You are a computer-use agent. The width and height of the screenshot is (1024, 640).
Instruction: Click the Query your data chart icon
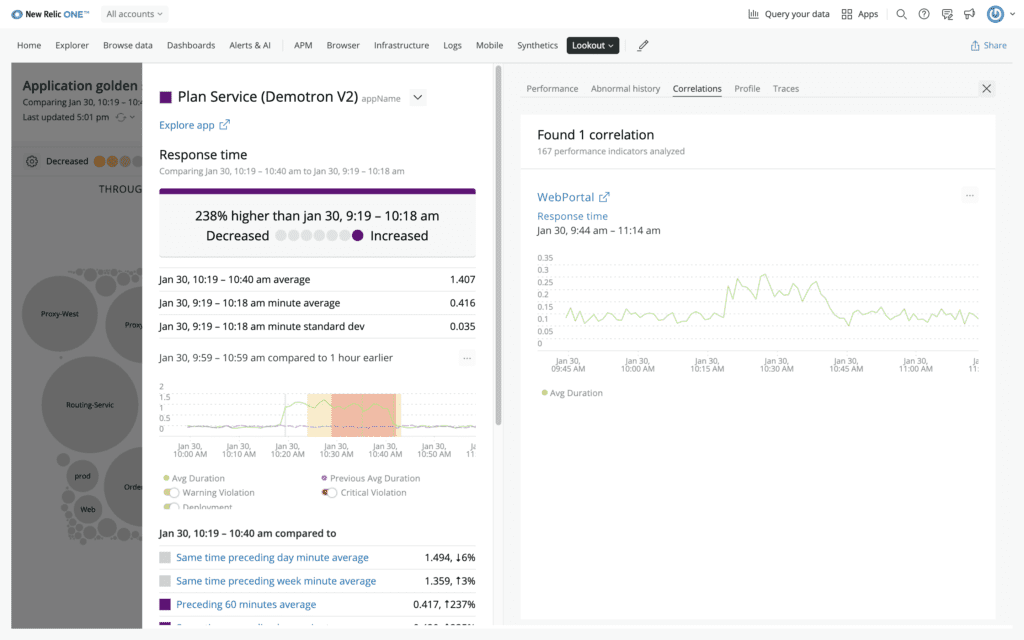point(753,14)
